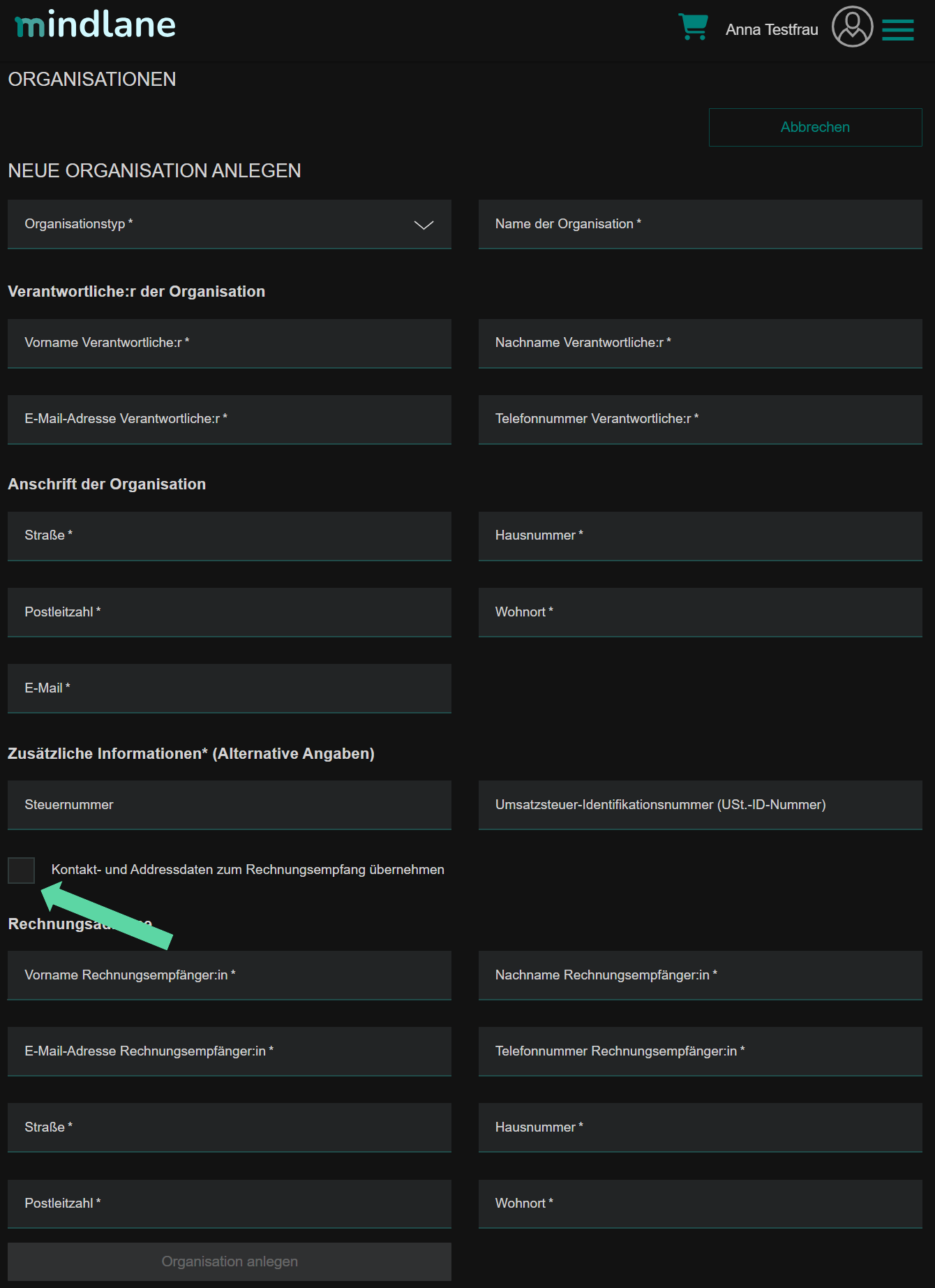
Task: Click the E-Mail-Adresse Verantwortliche:r input
Action: pyautogui.click(x=229, y=419)
